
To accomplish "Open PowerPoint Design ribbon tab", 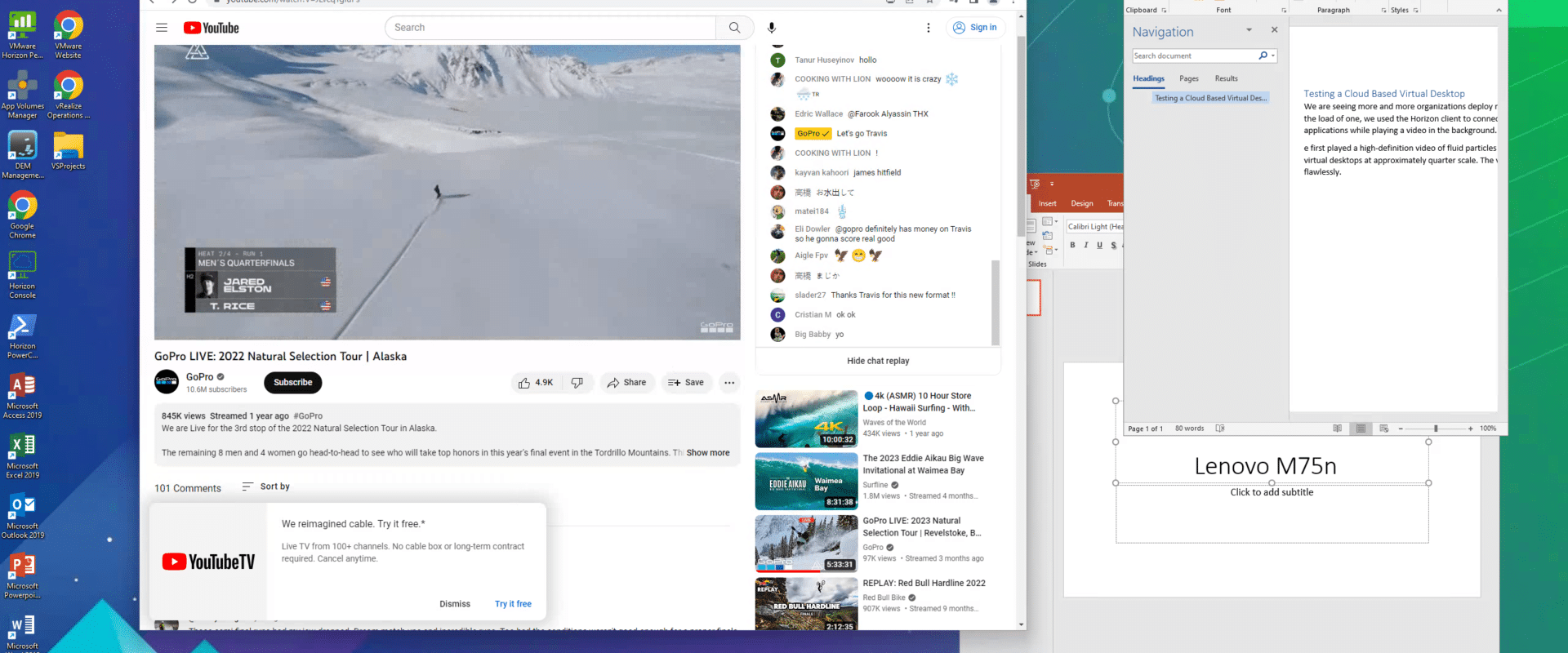I will (1082, 203).
